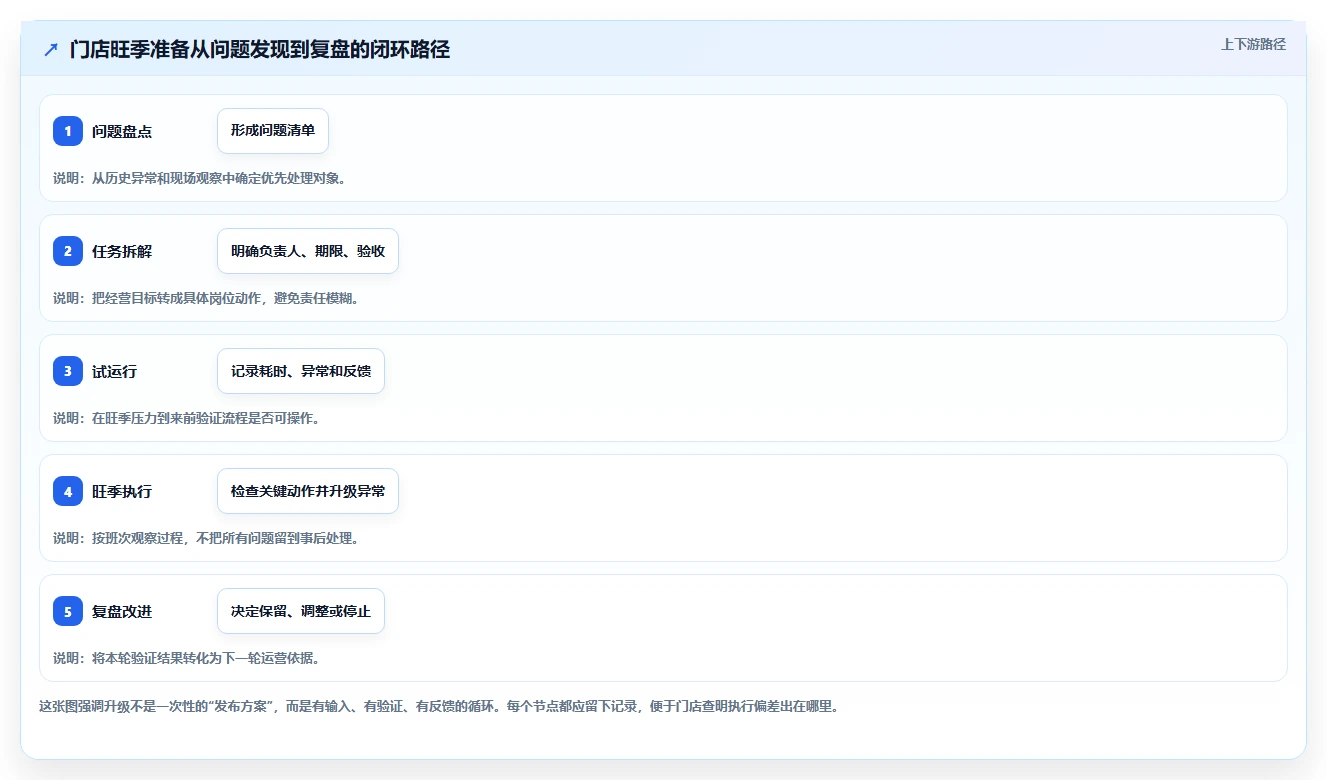The height and width of the screenshot is (780, 1327).
Task: Click the step 2 number badge
Action: tap(68, 251)
